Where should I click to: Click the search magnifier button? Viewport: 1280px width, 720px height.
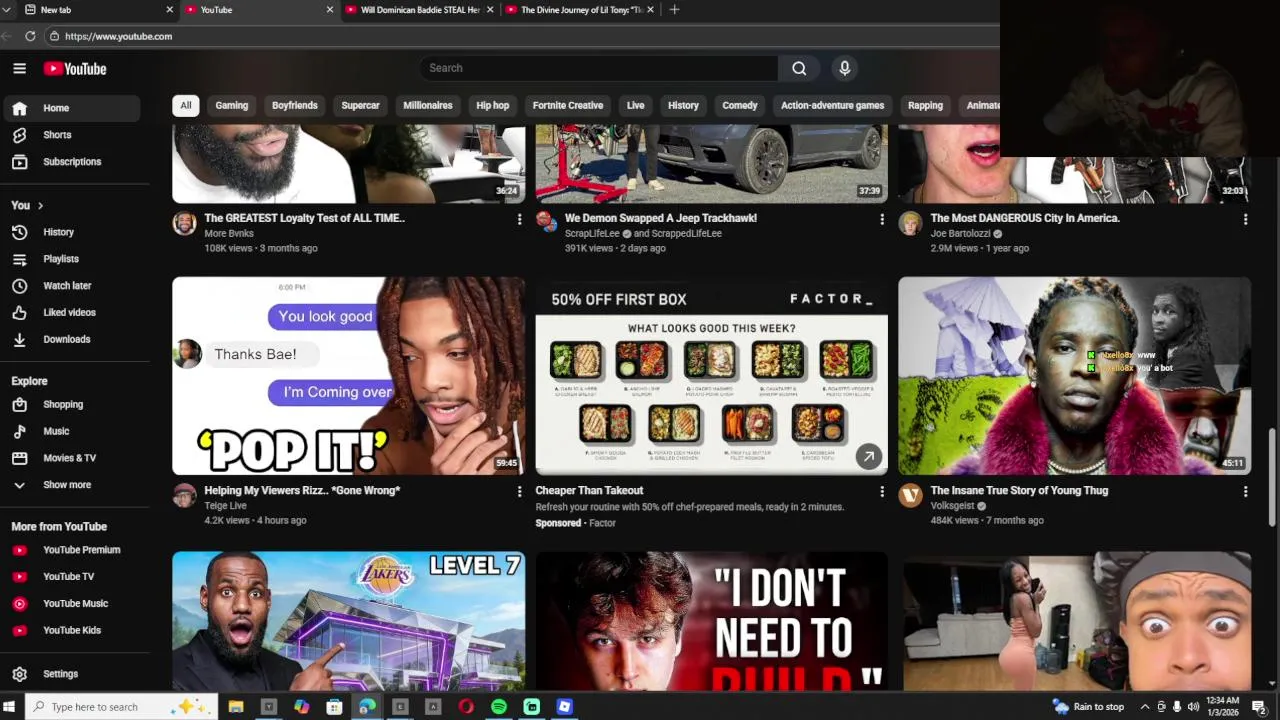coord(799,68)
